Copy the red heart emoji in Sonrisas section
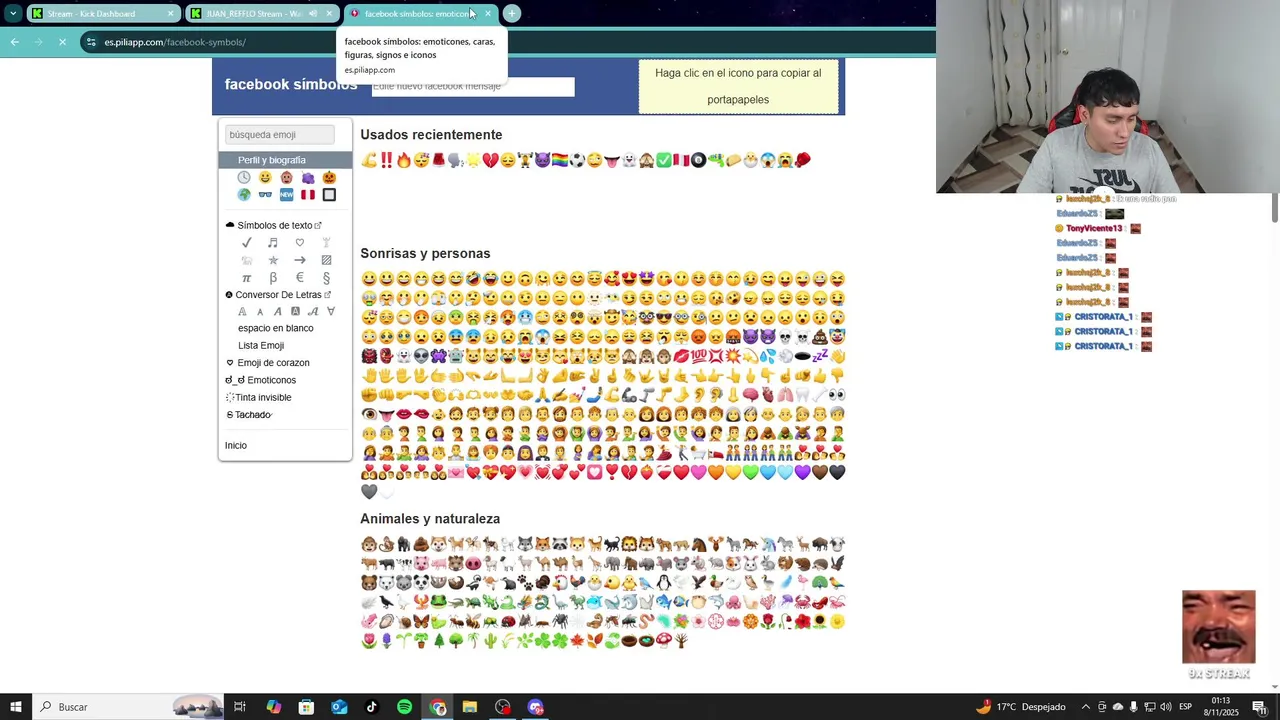 pos(681,472)
